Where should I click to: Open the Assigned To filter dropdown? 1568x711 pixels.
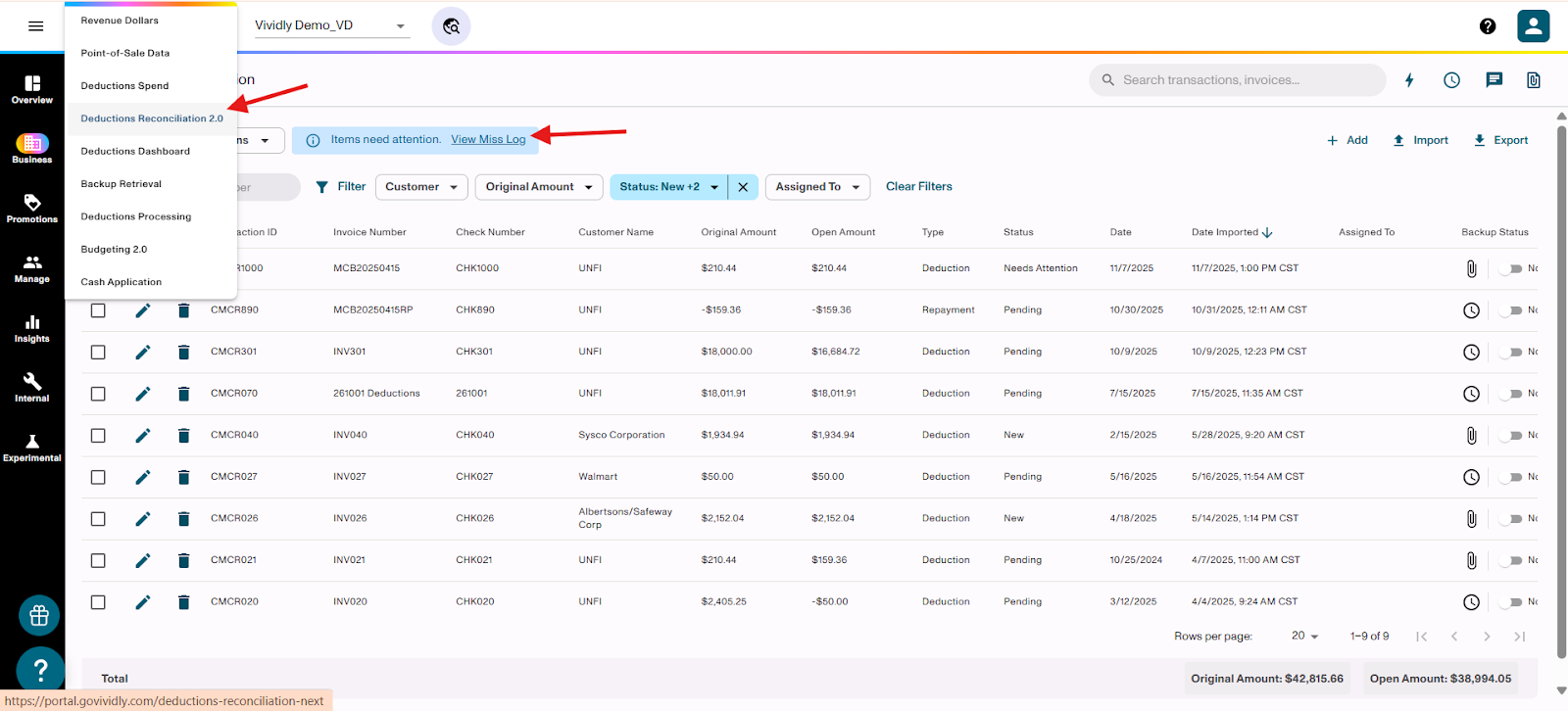(x=818, y=187)
